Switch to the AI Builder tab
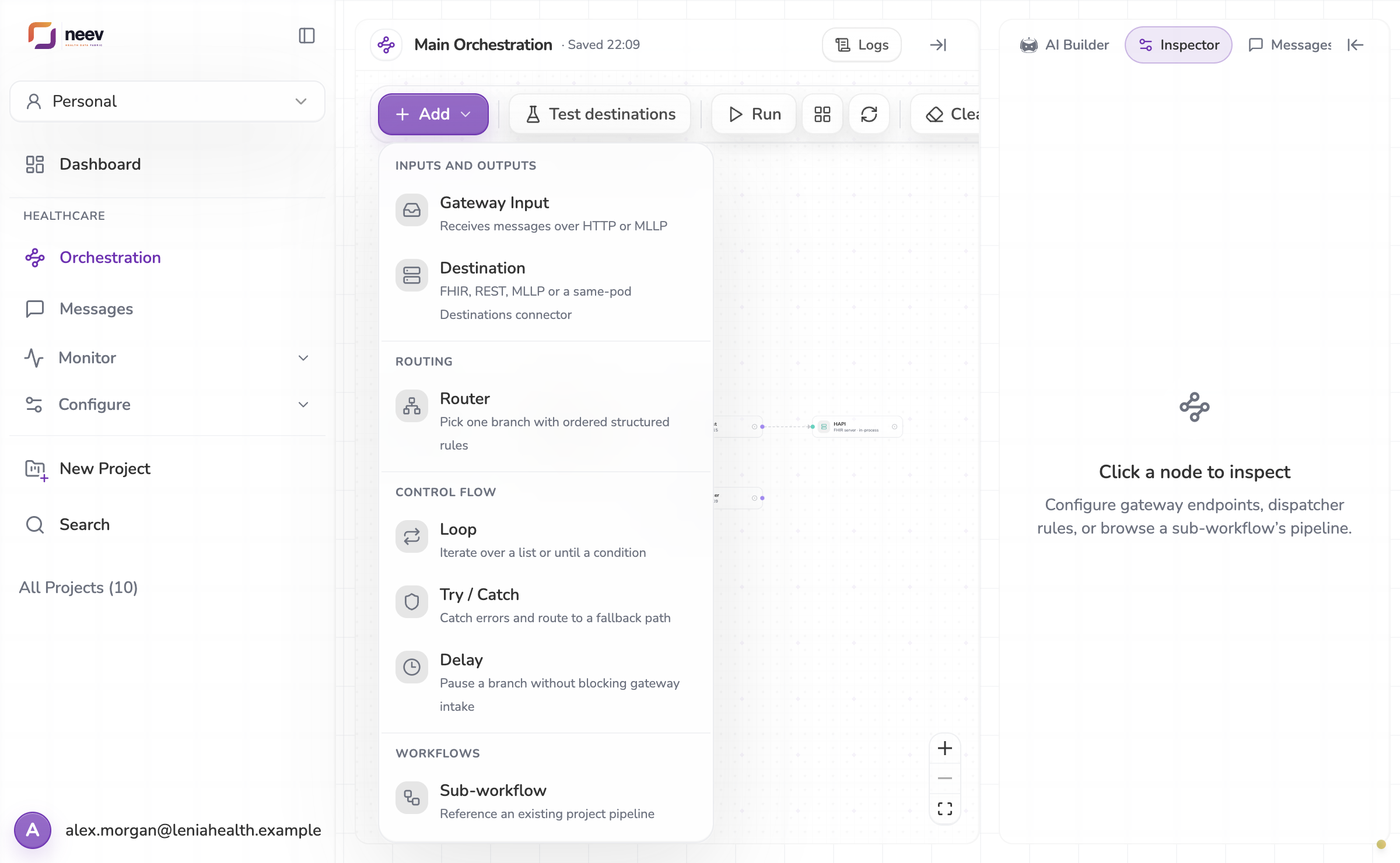The width and height of the screenshot is (1400, 863). pos(1065,45)
